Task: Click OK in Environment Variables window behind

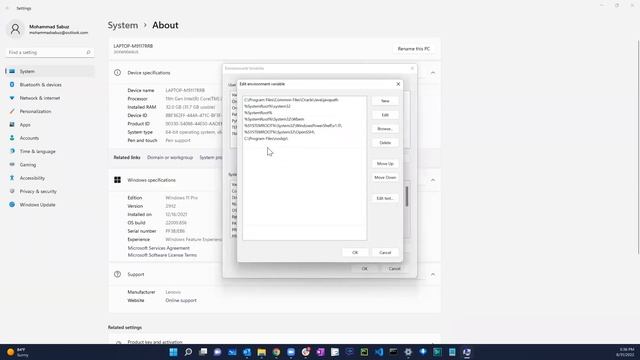Action: coord(364,269)
